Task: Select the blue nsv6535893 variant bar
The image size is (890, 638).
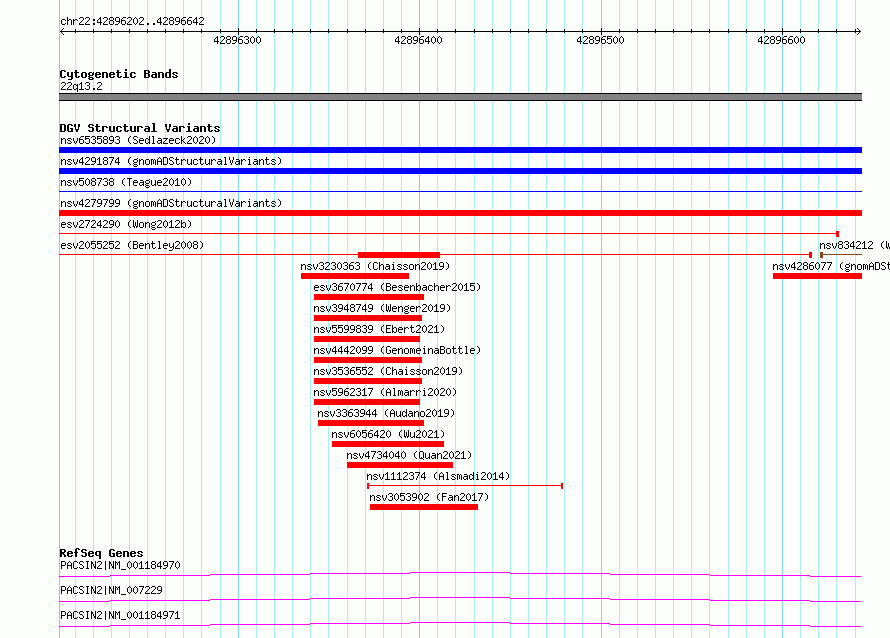Action: point(460,150)
